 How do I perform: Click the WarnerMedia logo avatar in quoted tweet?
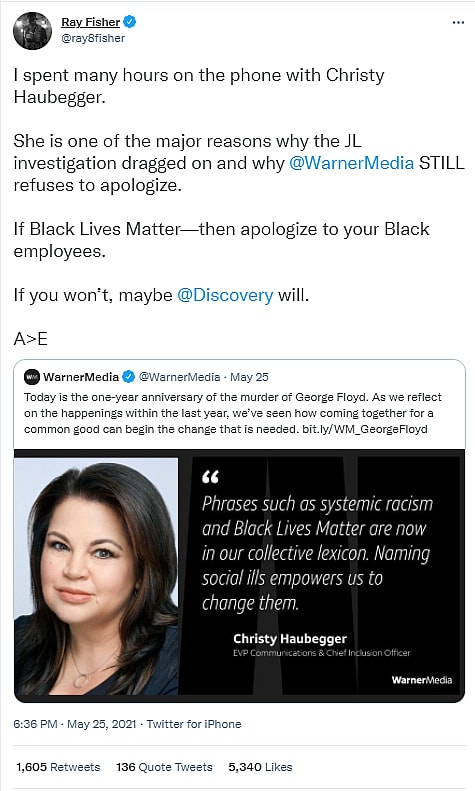click(32, 377)
